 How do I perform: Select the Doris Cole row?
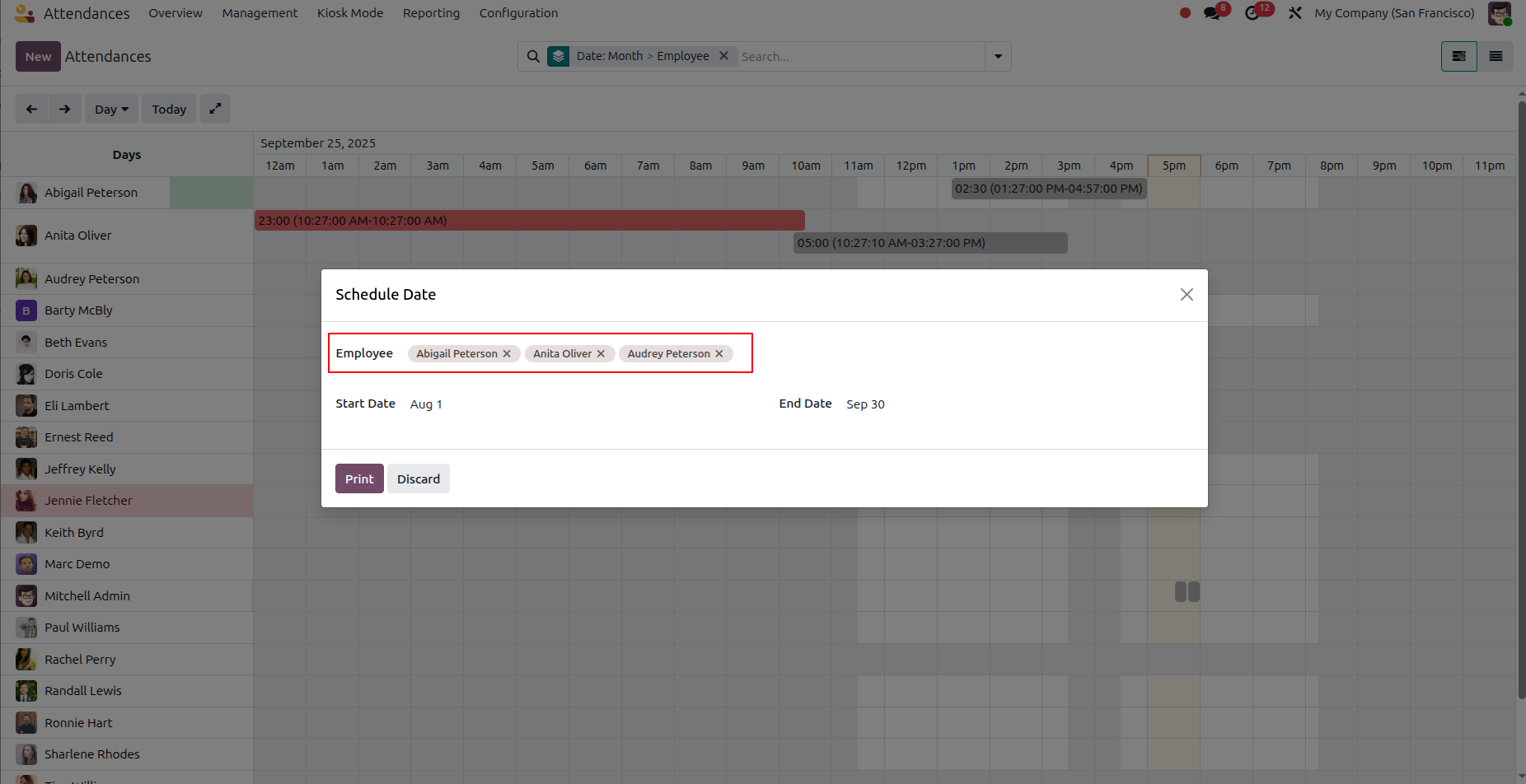coord(127,374)
